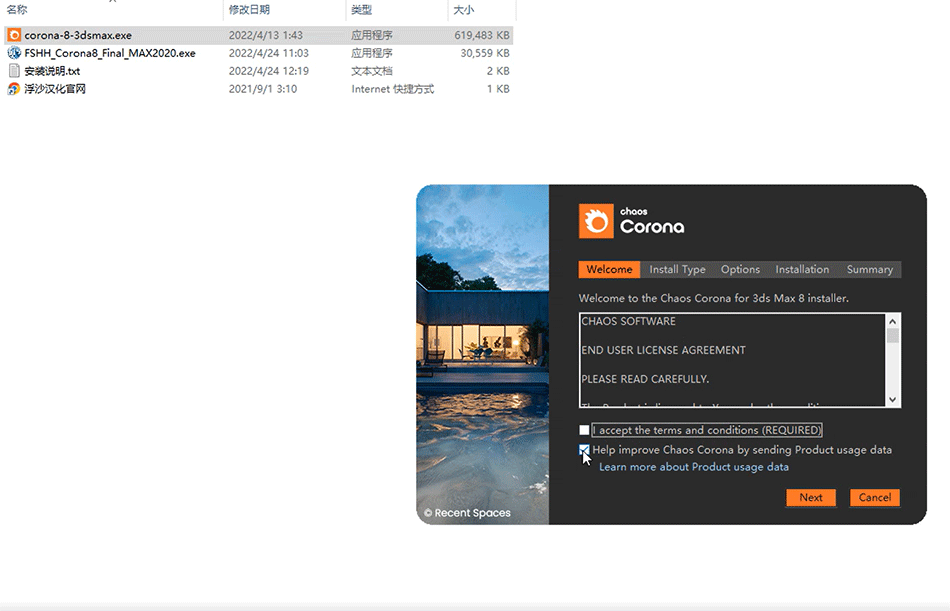
Task: Click the 浮沙汉化官网 shortcut icon
Action: tap(14, 89)
